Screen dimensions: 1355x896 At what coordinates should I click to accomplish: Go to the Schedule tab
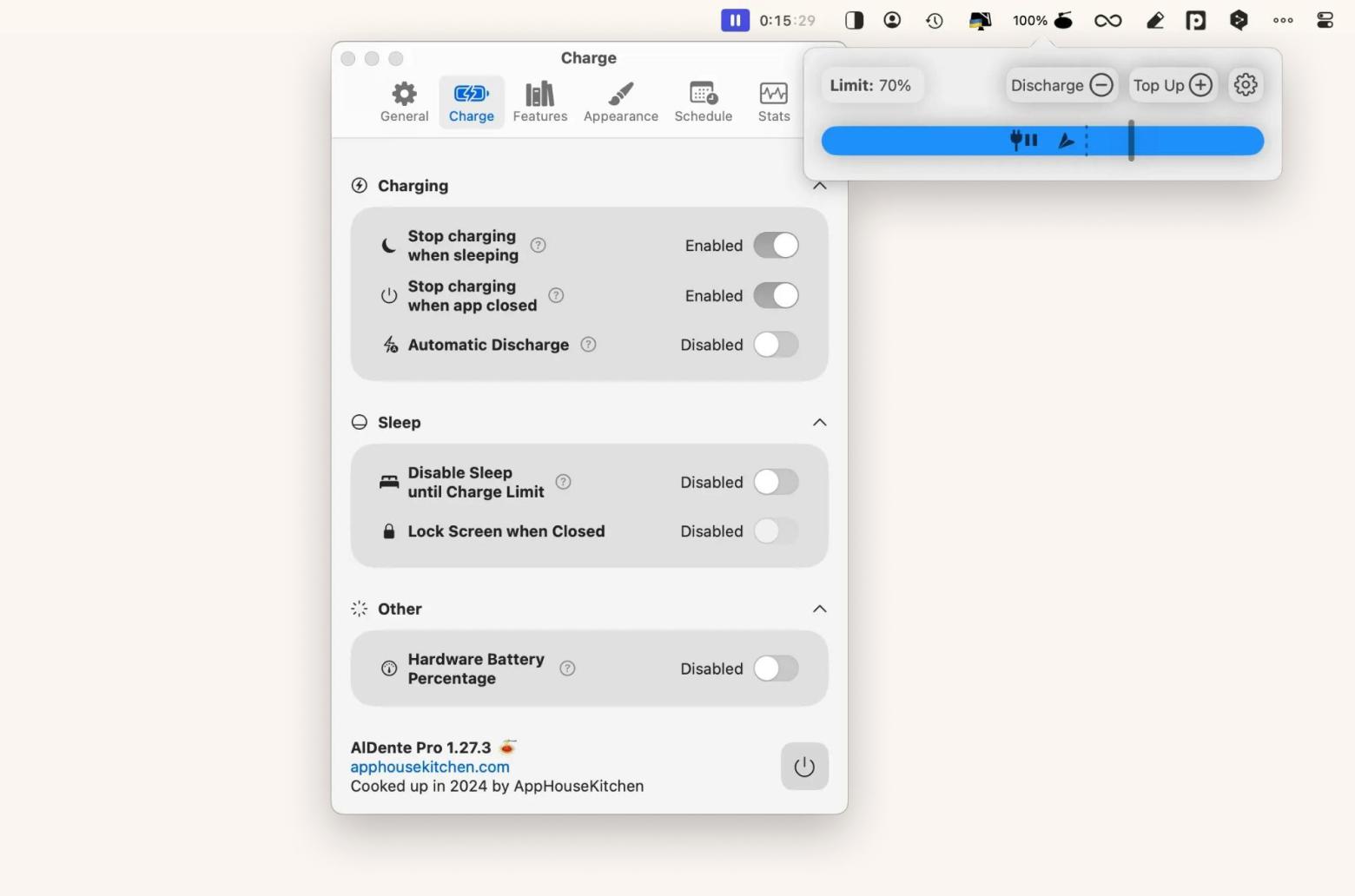click(x=703, y=102)
